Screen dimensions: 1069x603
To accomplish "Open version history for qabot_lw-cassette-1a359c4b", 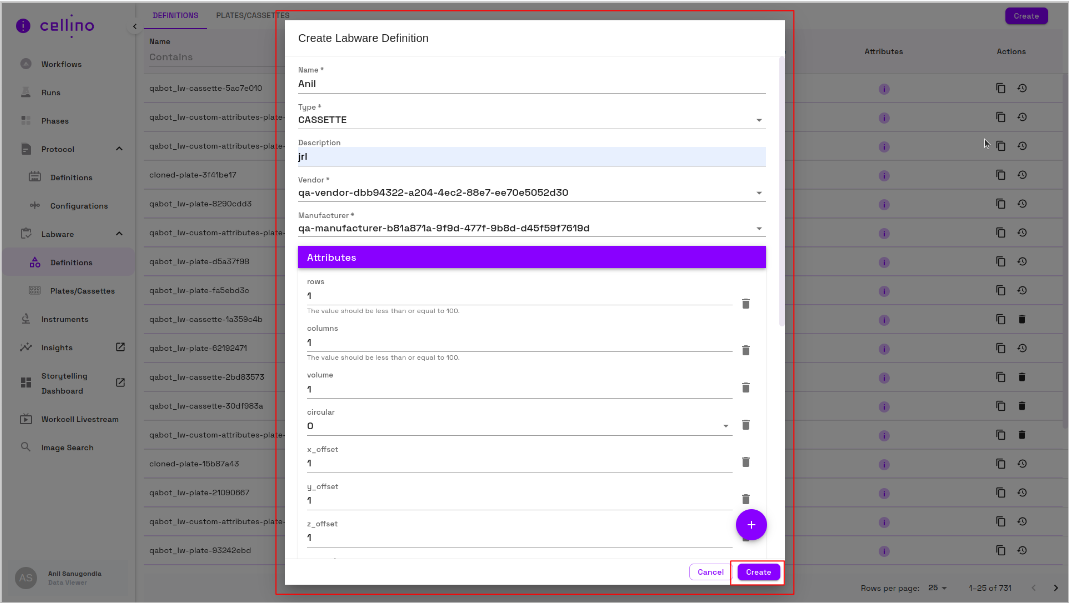I will click(x=1021, y=319).
